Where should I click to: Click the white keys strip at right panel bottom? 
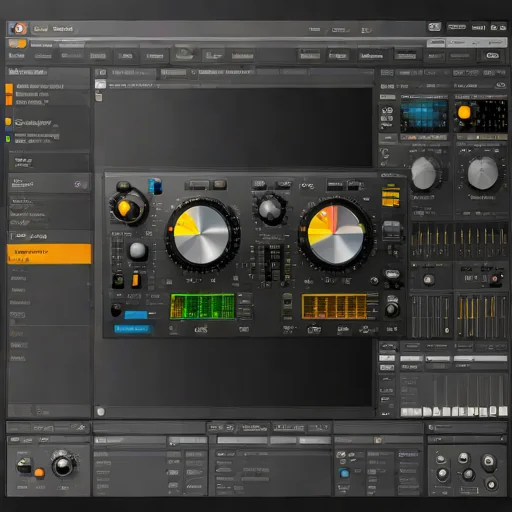[454, 412]
